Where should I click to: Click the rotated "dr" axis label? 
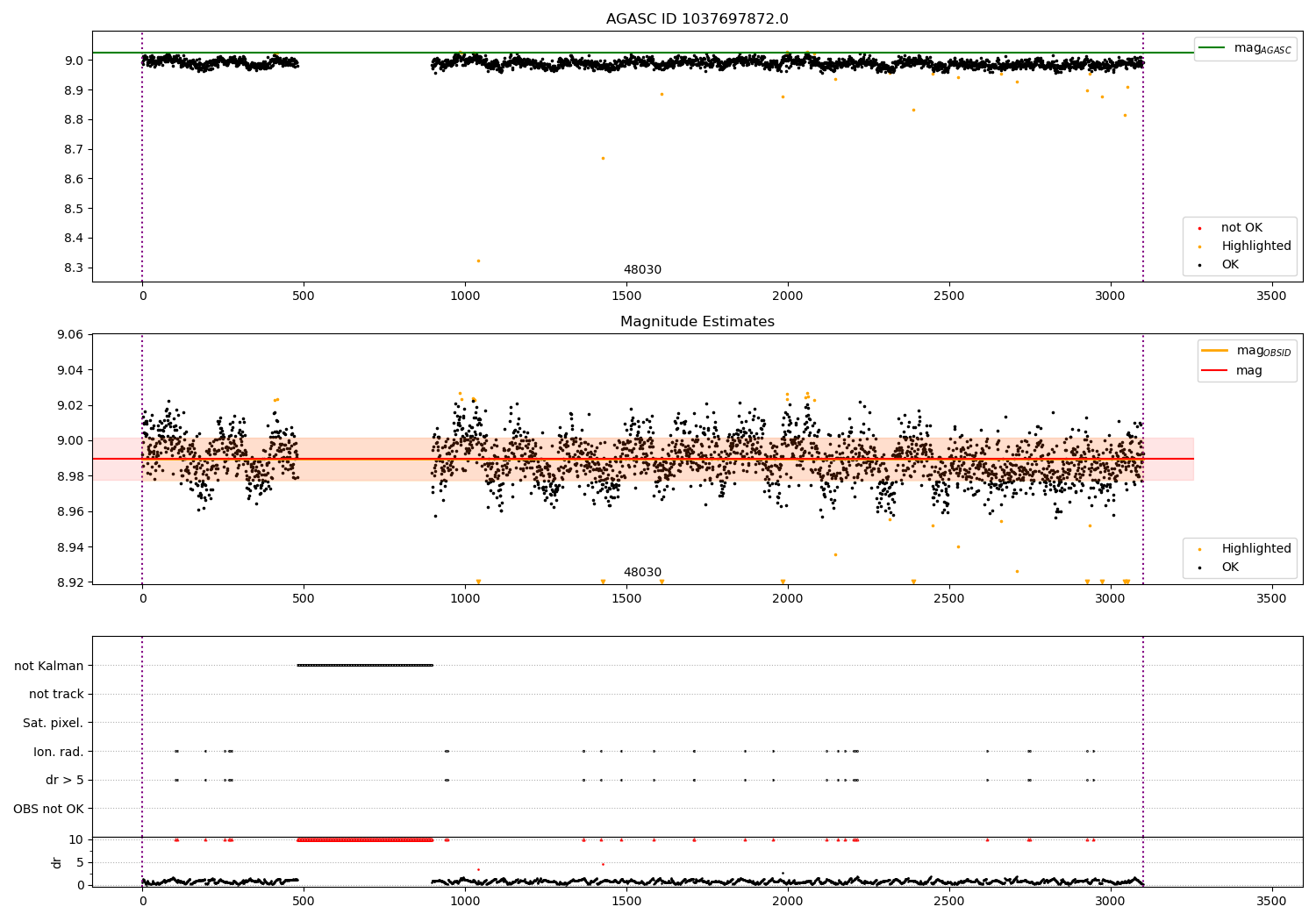(57, 862)
